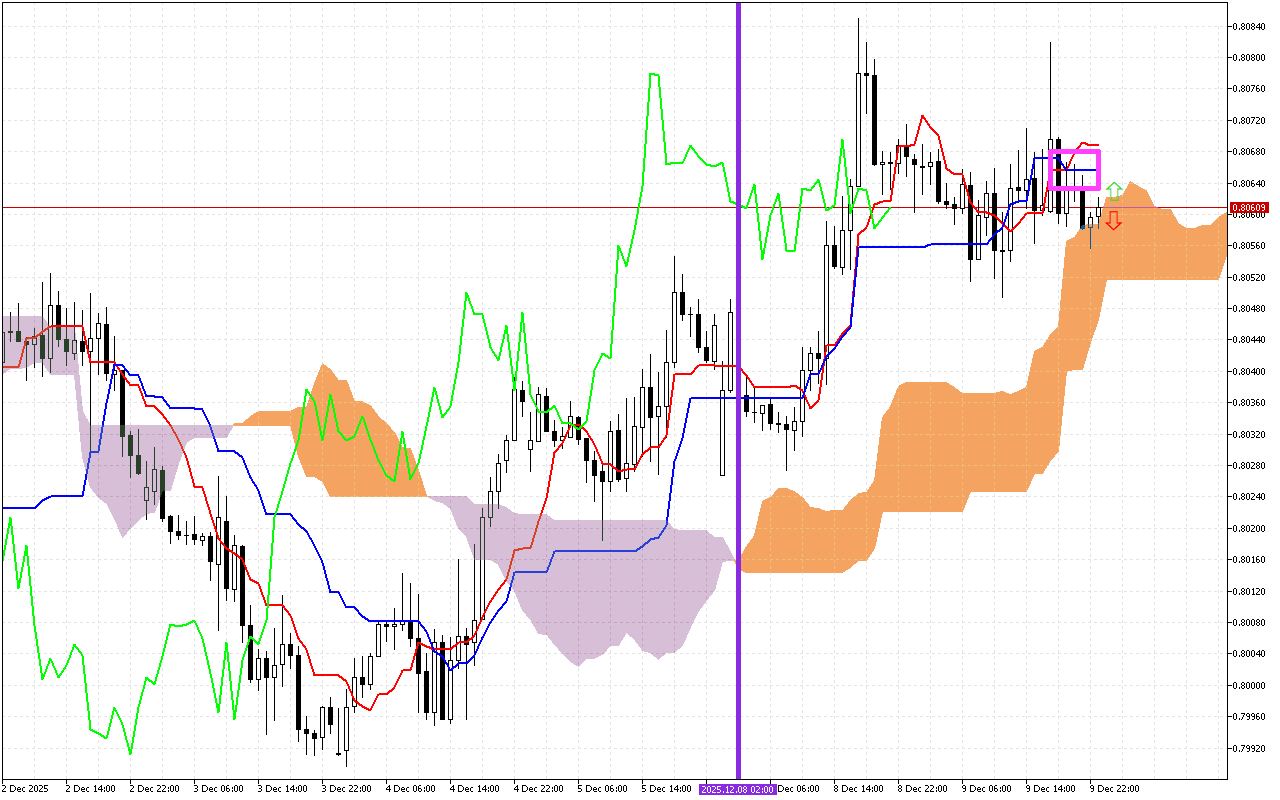Click the 0.80840 price axis label
This screenshot has width=1280, height=800.
[1249, 26]
